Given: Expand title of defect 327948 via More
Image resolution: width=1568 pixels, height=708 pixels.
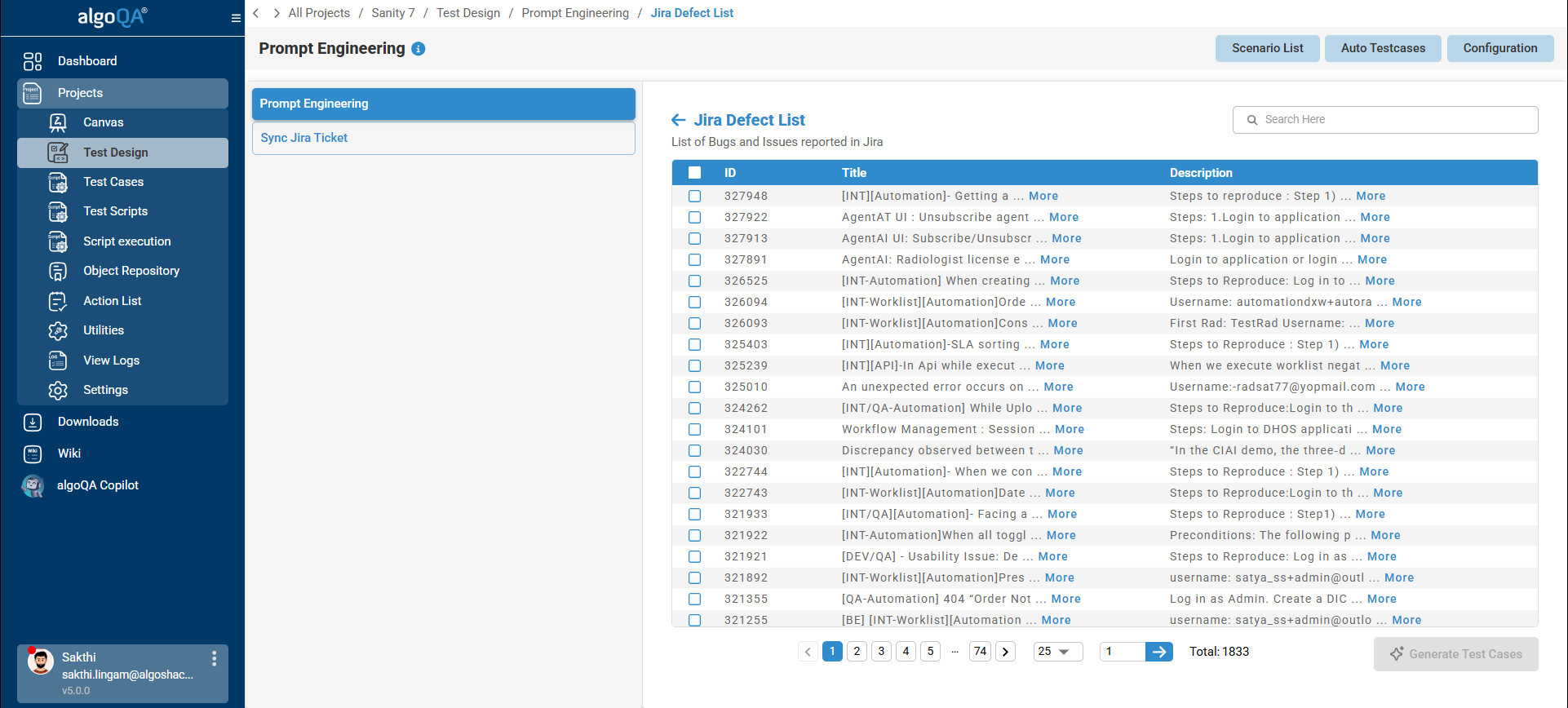Looking at the screenshot, I should [1043, 197].
